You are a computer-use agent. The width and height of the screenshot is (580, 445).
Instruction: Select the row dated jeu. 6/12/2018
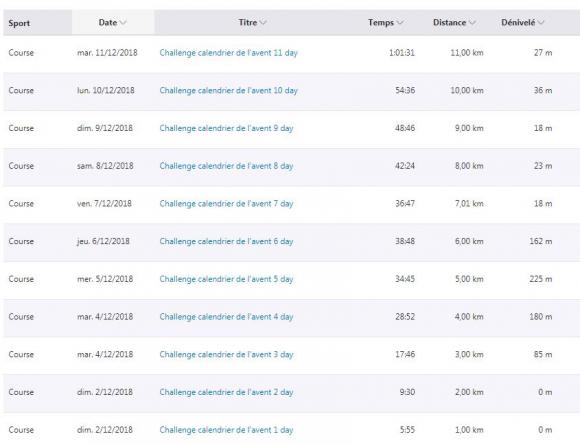[291, 242]
